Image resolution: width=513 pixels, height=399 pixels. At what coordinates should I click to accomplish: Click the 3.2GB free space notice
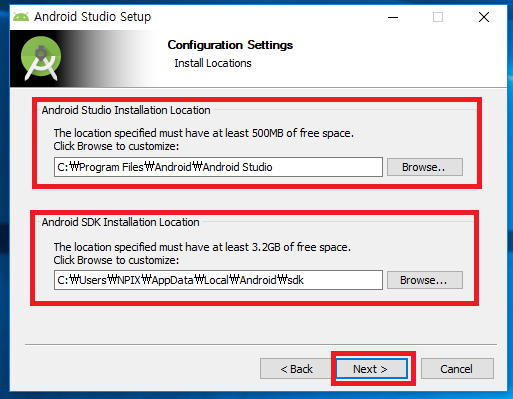pyautogui.click(x=202, y=247)
